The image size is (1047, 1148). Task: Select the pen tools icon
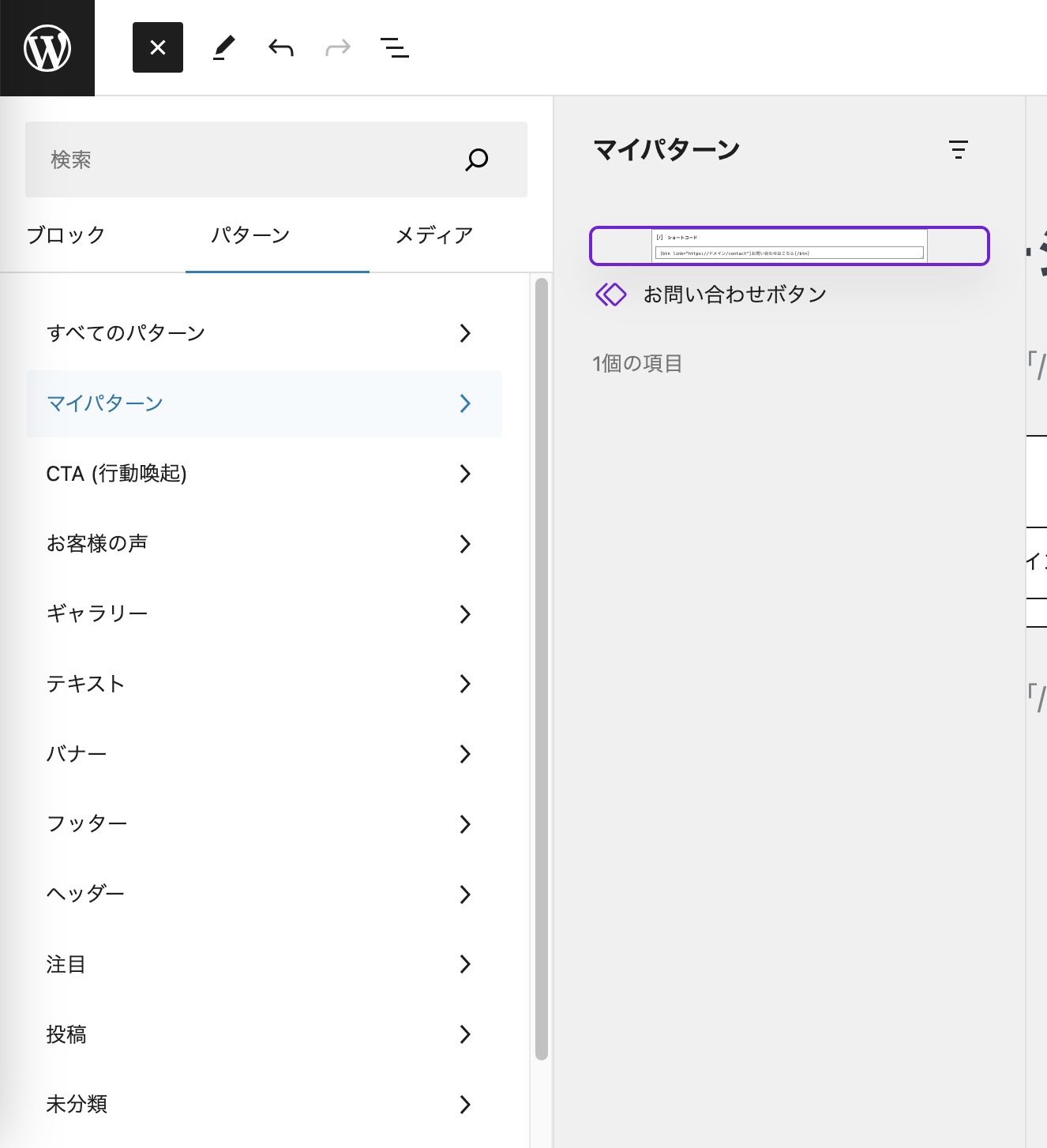224,48
